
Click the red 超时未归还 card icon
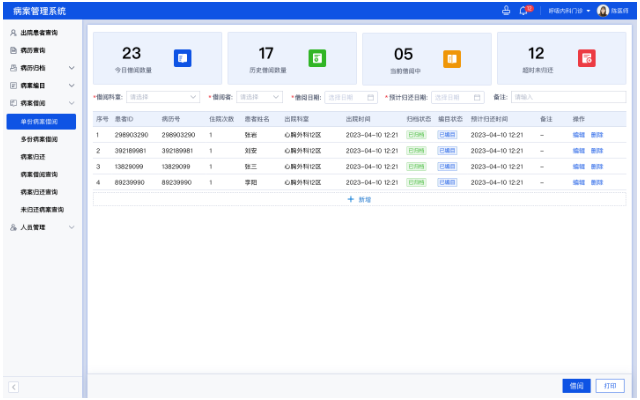(586, 58)
